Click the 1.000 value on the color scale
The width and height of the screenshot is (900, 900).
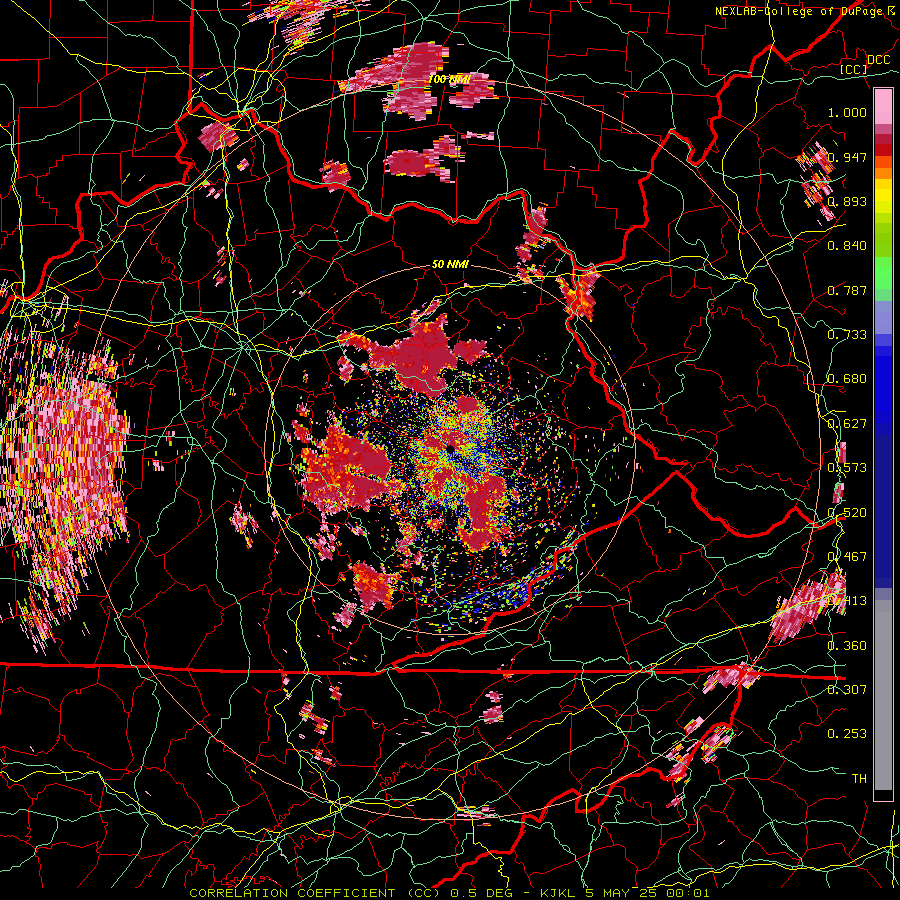pos(847,112)
